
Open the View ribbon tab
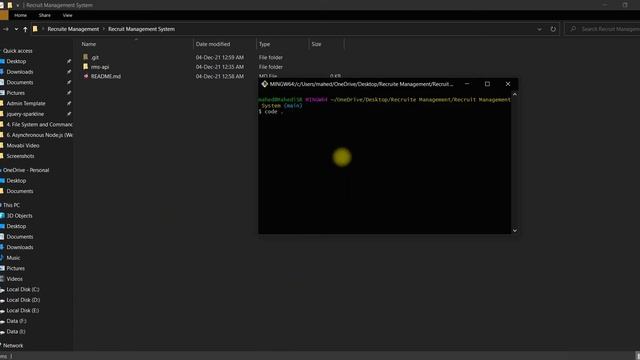(67, 16)
